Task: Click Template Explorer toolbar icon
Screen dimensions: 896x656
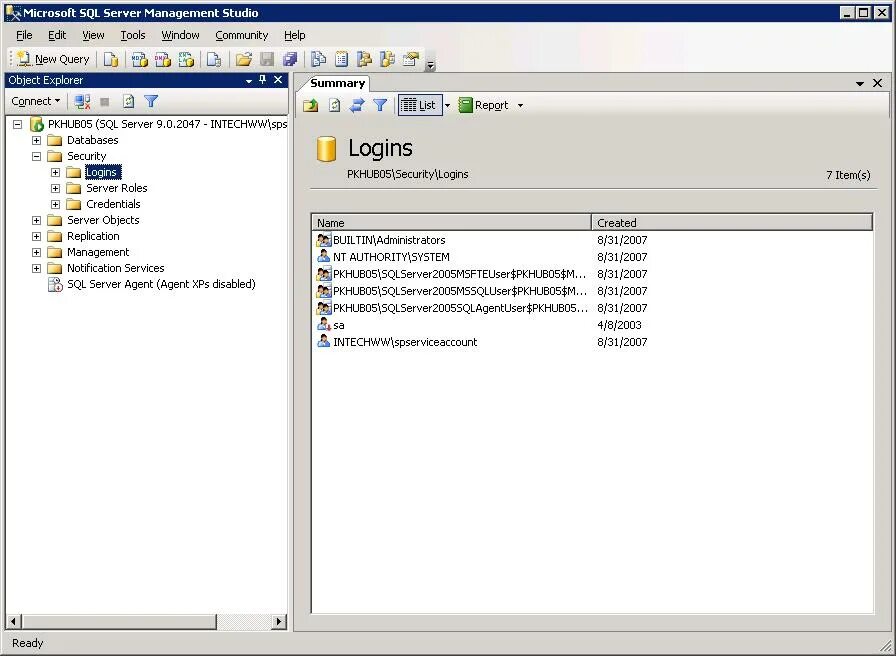Action: [387, 59]
